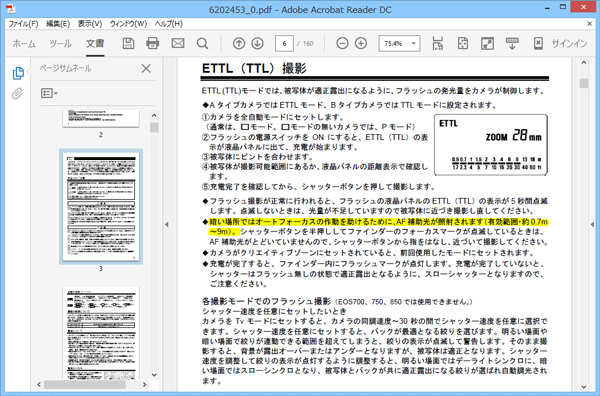Click the ETTL ZOOM 28mm LCD panel illustration

491,145
